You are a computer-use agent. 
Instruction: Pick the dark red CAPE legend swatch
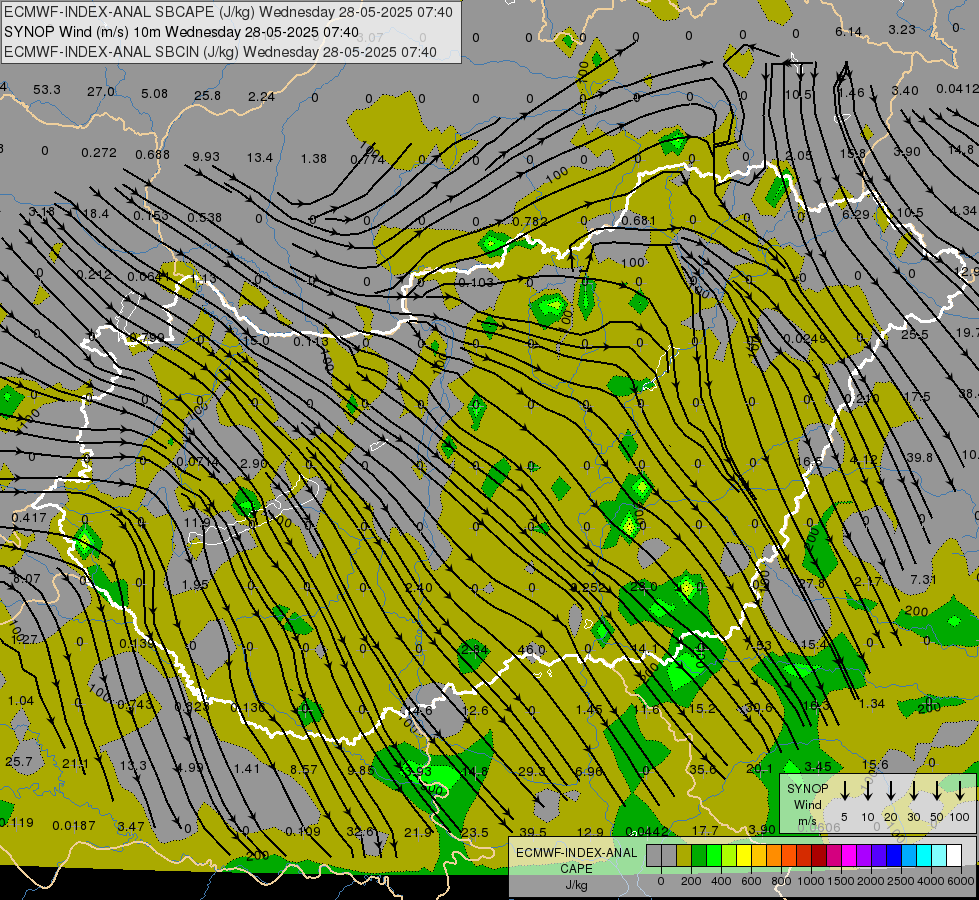(819, 856)
